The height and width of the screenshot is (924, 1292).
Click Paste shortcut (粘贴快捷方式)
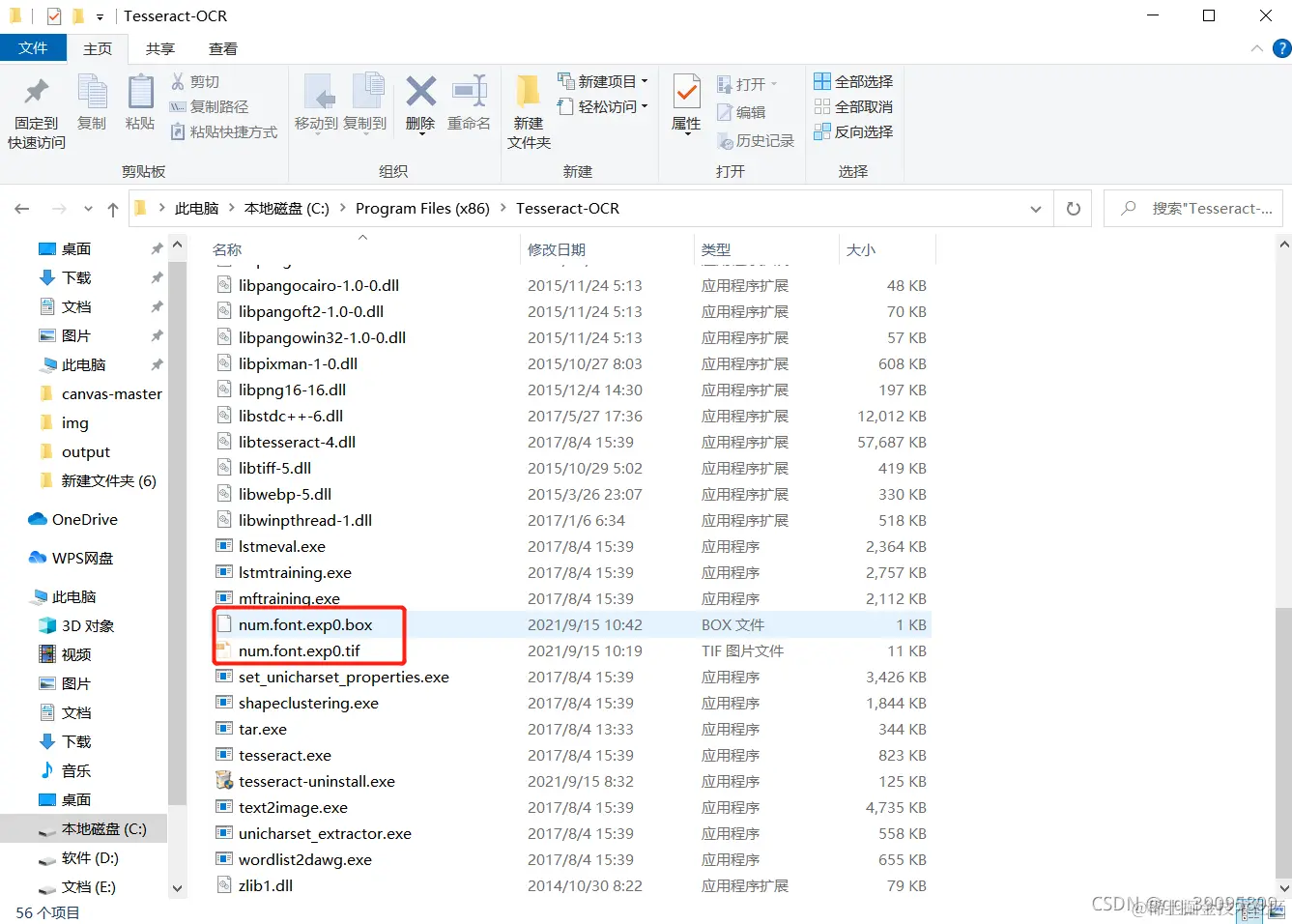[x=223, y=131]
